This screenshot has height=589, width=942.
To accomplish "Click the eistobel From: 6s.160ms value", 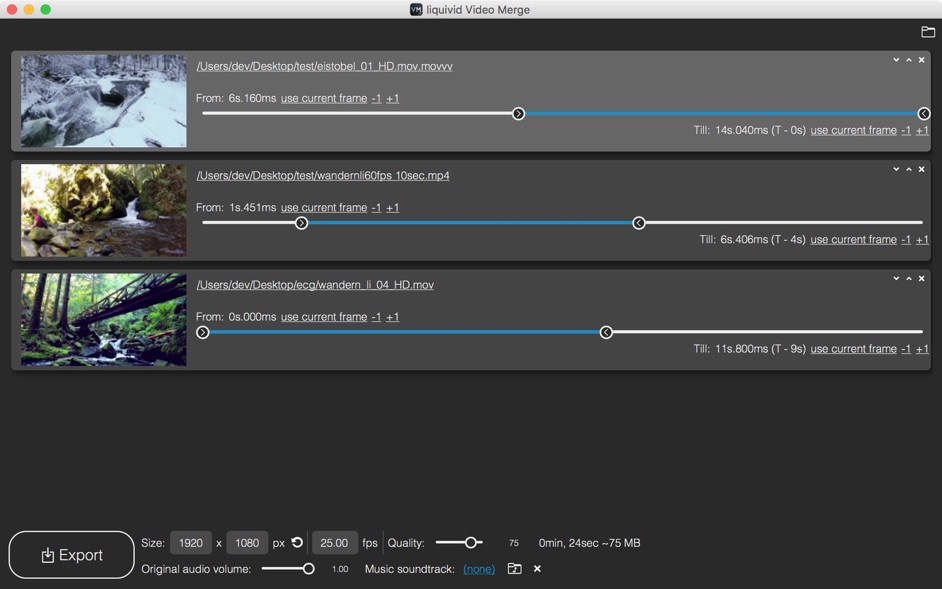I will click(x=252, y=98).
